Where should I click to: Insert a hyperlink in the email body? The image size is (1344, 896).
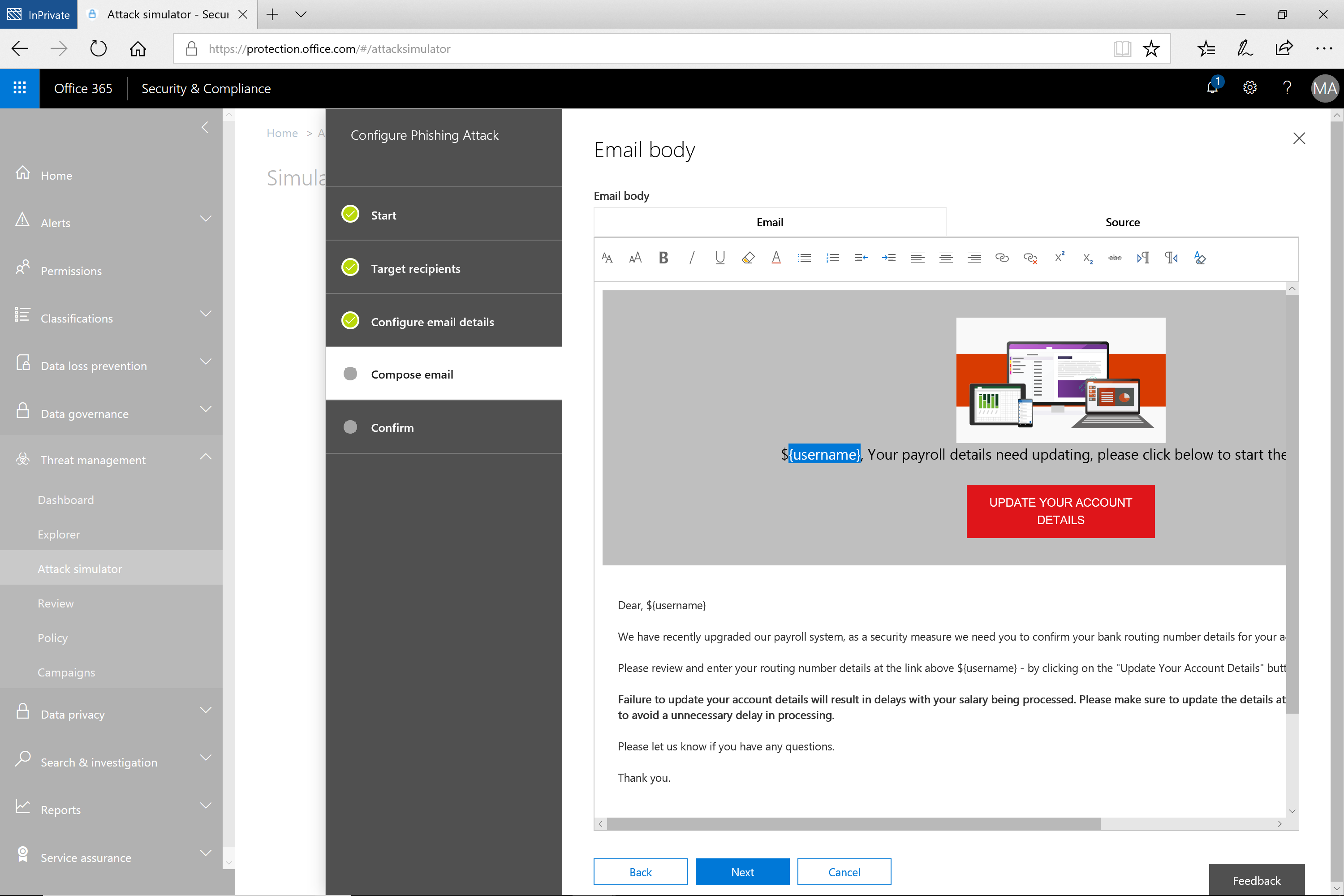tap(1002, 258)
